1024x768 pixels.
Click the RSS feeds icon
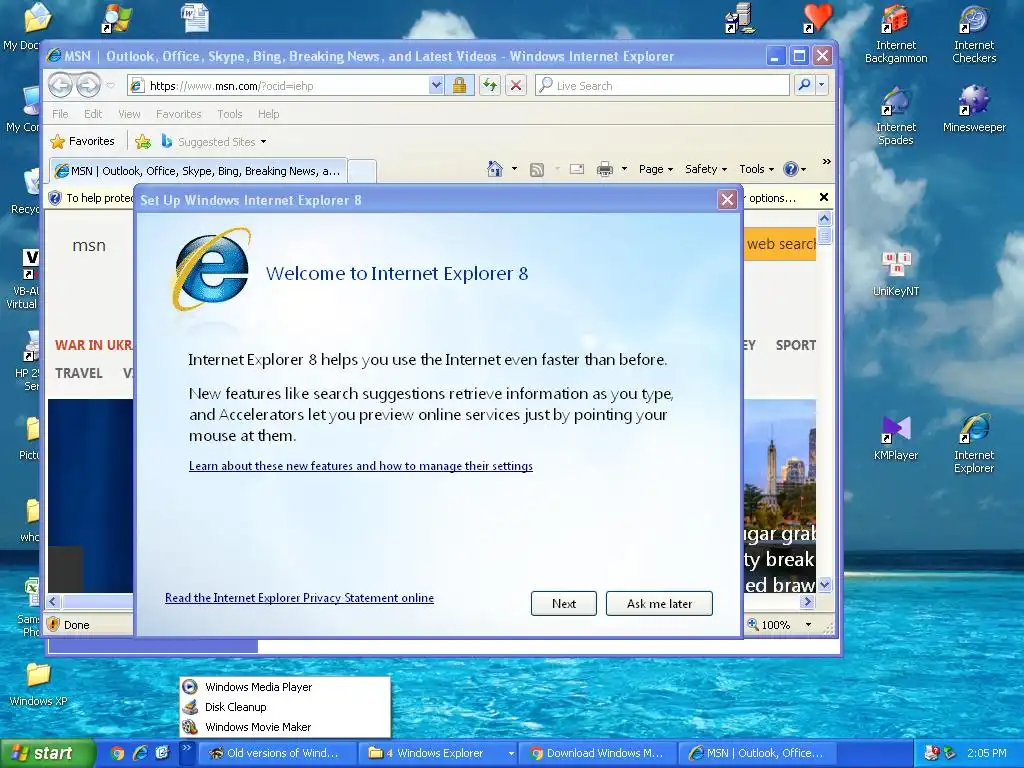coord(537,170)
